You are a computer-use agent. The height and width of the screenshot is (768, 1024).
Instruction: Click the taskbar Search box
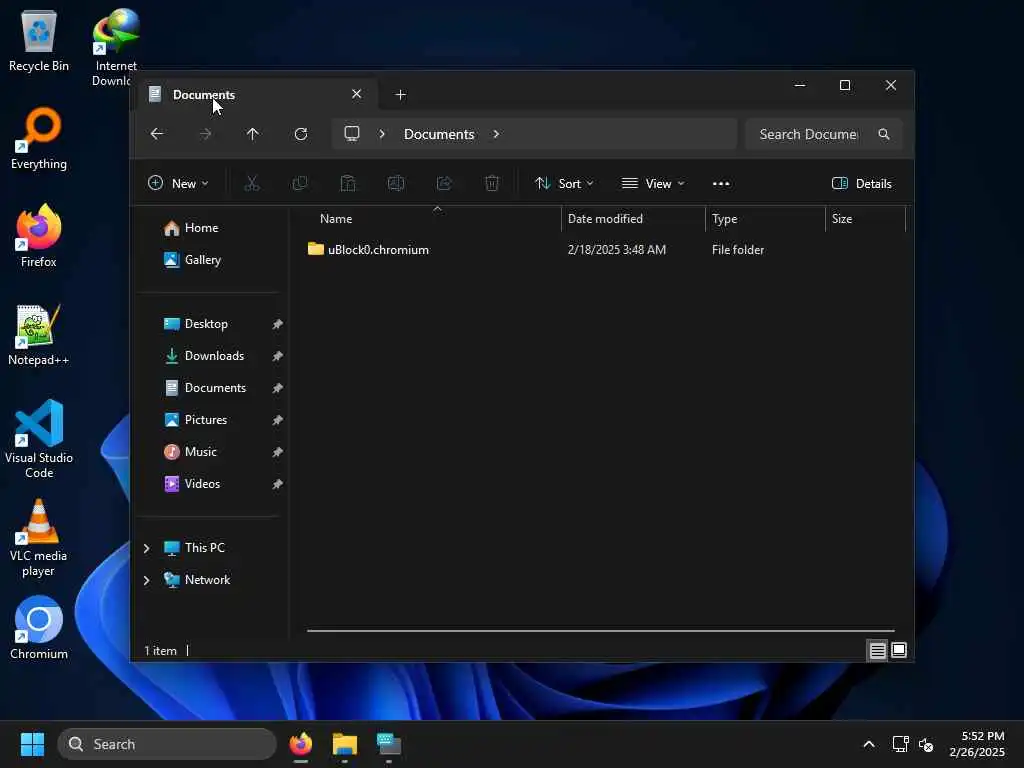point(167,744)
